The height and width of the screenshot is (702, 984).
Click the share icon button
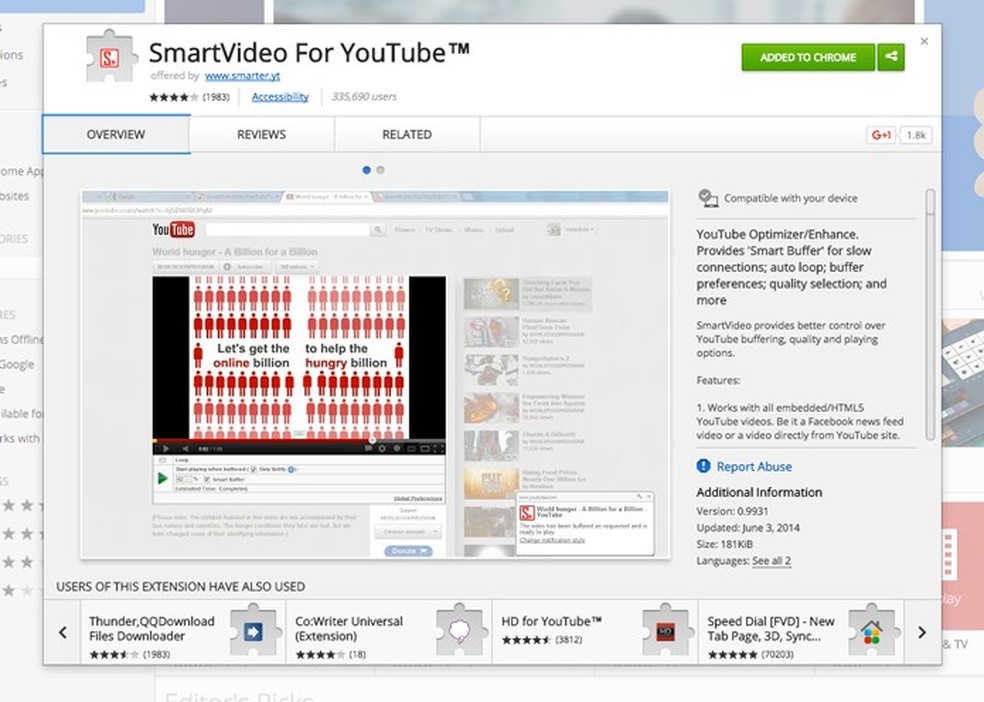point(891,57)
